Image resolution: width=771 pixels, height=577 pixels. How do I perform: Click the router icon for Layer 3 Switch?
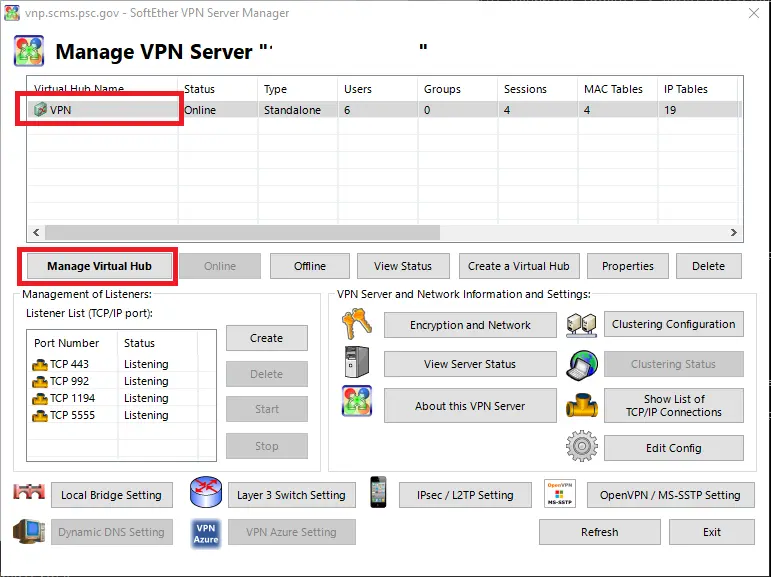point(206,491)
